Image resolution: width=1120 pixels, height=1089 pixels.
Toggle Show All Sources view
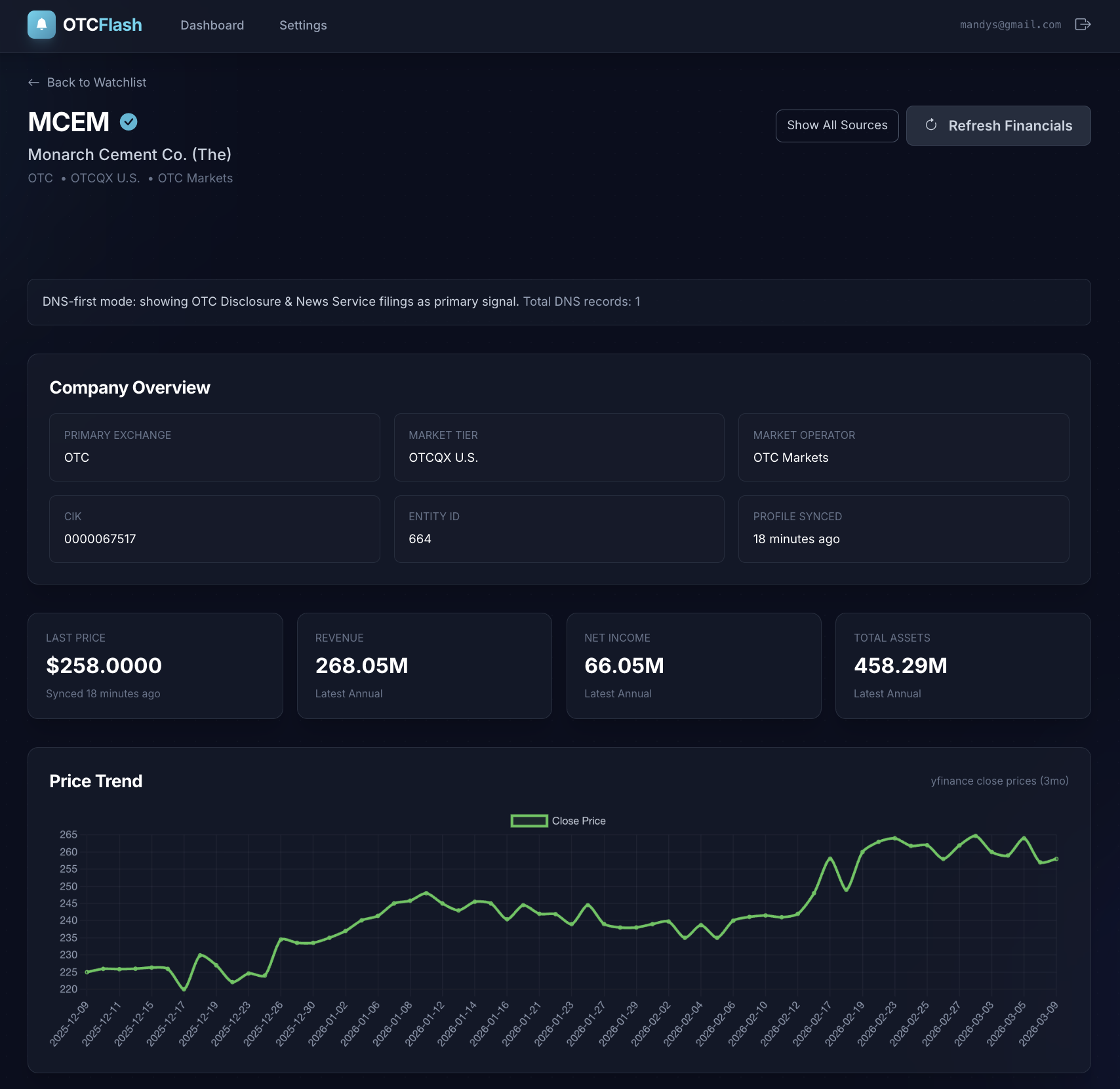837,125
